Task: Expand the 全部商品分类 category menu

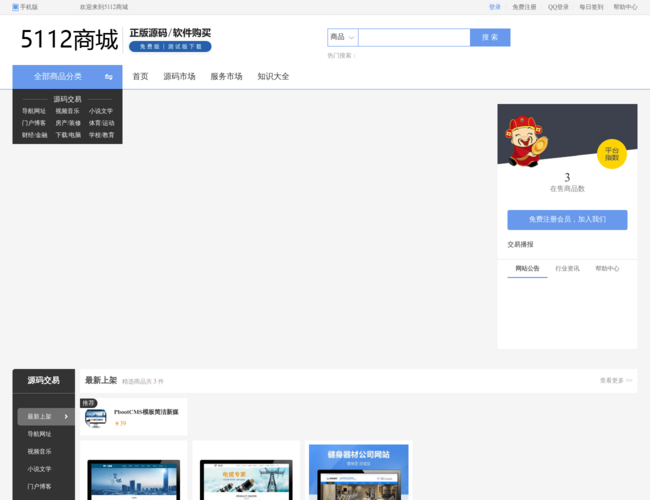Action: pyautogui.click(x=58, y=77)
